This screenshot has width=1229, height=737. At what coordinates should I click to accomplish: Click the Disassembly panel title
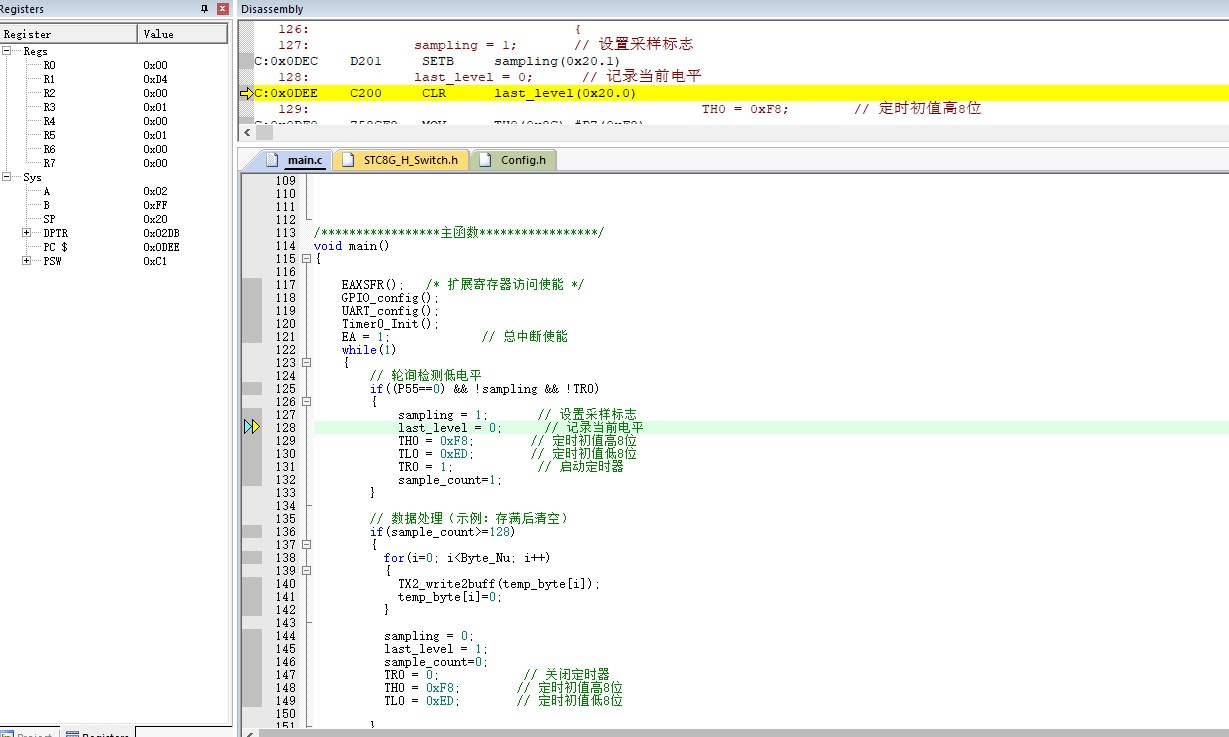tap(272, 9)
